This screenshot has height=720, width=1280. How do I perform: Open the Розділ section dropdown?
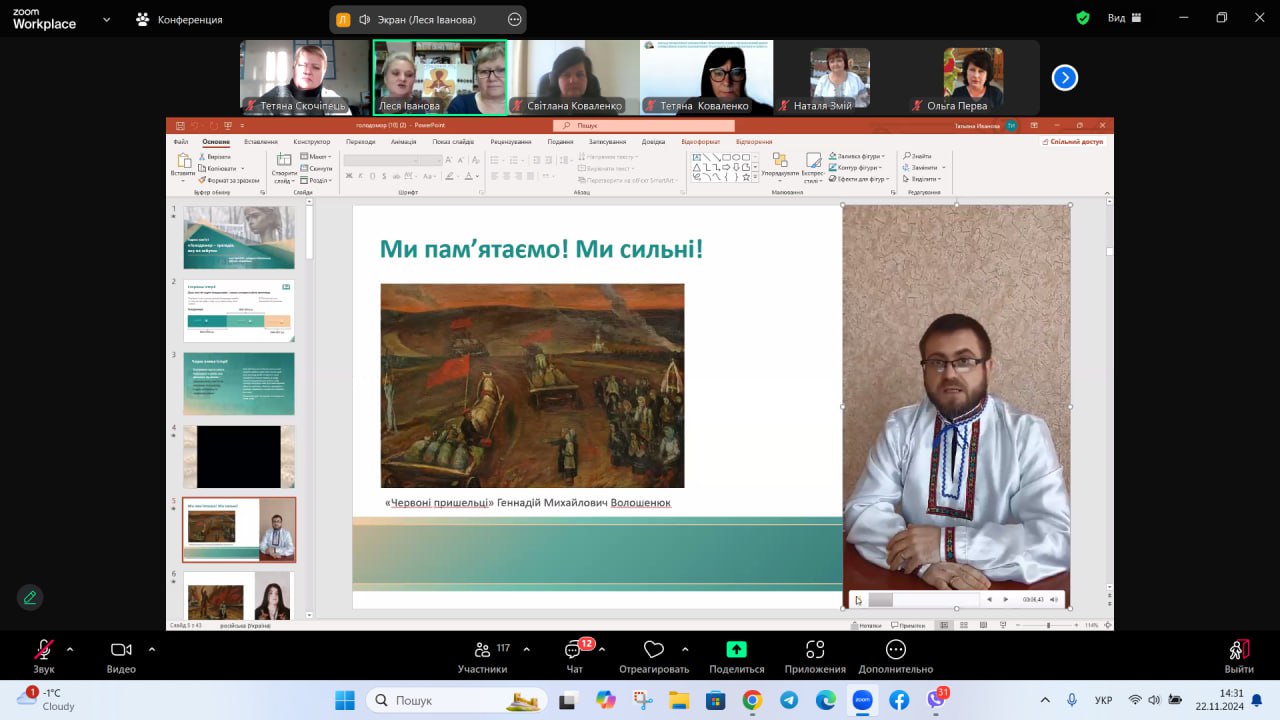[x=316, y=180]
